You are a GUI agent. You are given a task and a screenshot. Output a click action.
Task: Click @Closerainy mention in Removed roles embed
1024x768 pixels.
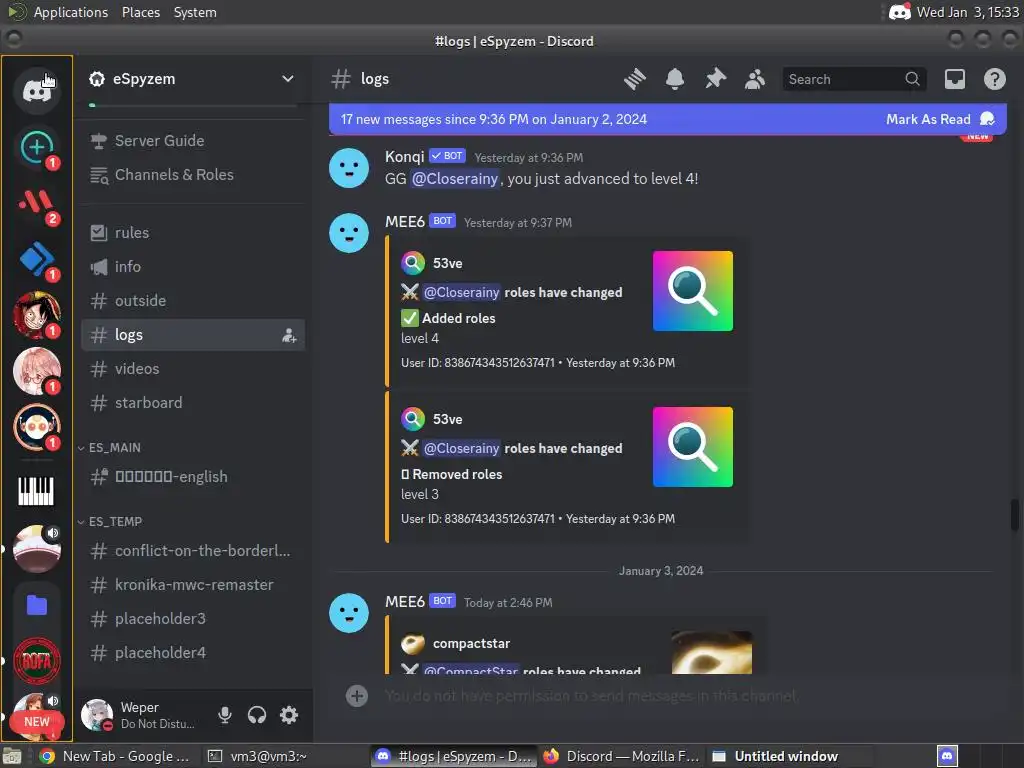(461, 448)
